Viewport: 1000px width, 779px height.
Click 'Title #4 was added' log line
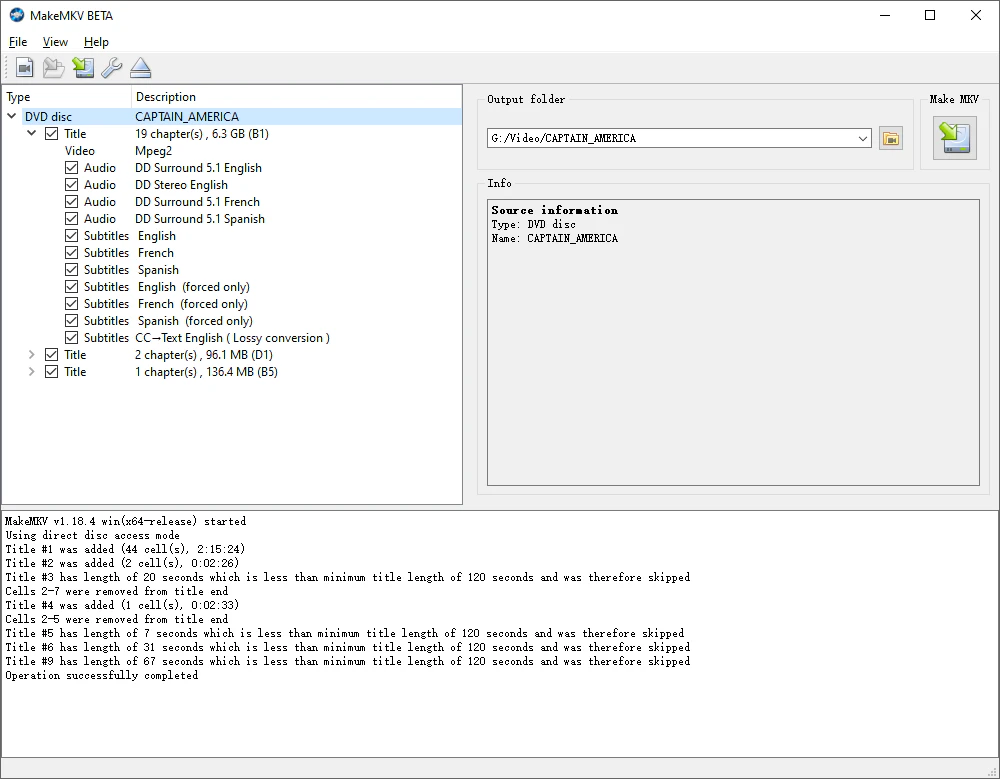[x=122, y=605]
